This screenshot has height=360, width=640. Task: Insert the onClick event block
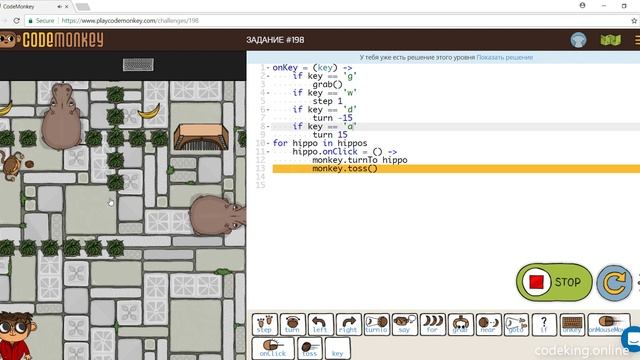[273, 348]
